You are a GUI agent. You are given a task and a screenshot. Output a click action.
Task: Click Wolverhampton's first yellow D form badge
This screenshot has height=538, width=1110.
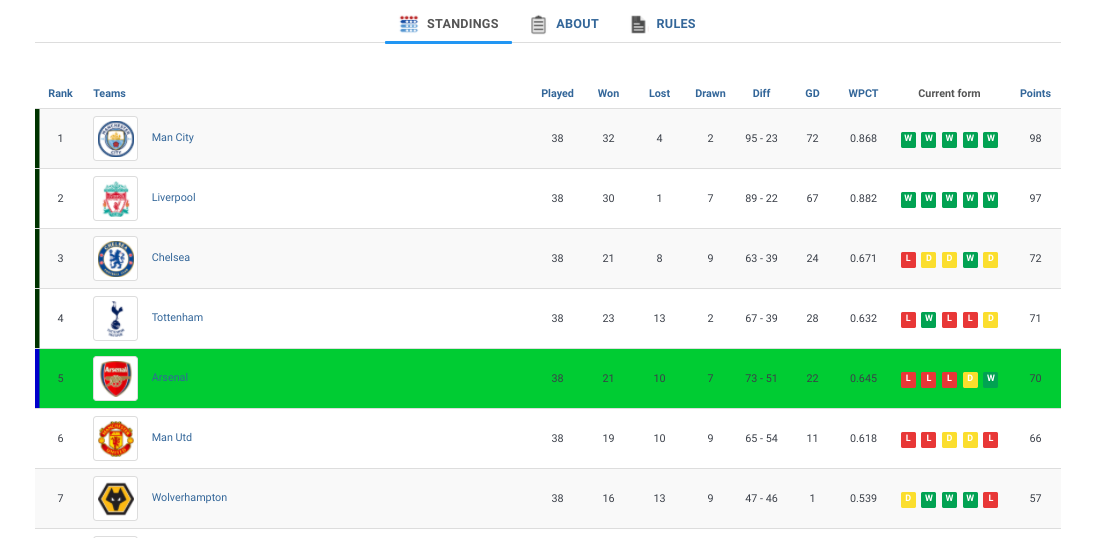pyautogui.click(x=908, y=499)
